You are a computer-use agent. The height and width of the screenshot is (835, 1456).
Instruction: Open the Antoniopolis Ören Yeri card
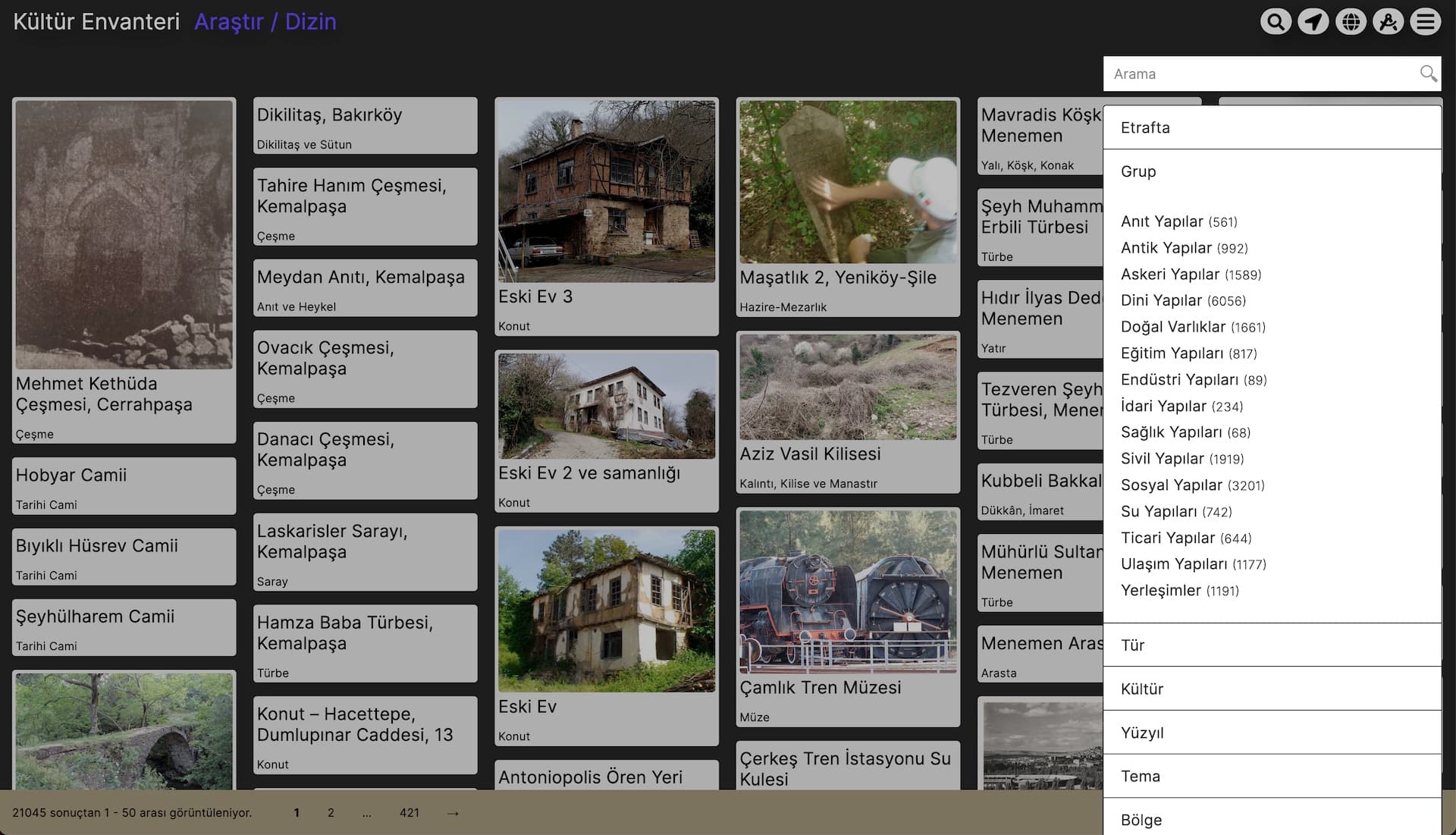(607, 776)
